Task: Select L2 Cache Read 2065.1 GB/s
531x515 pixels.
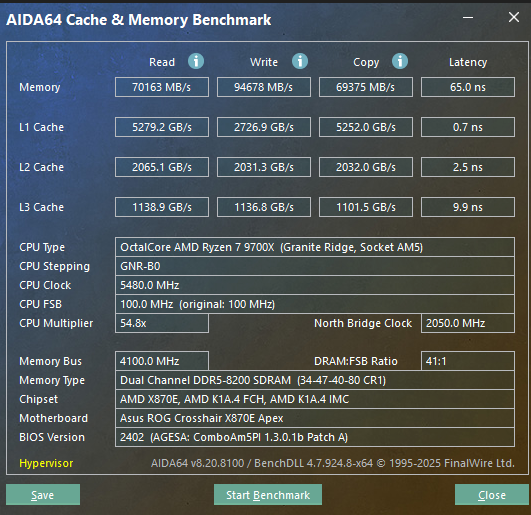Action: (162, 167)
